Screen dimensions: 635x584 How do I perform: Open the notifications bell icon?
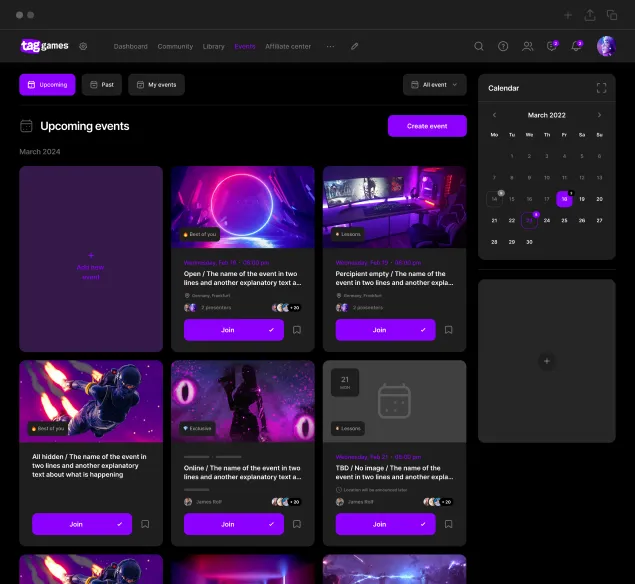(x=576, y=46)
